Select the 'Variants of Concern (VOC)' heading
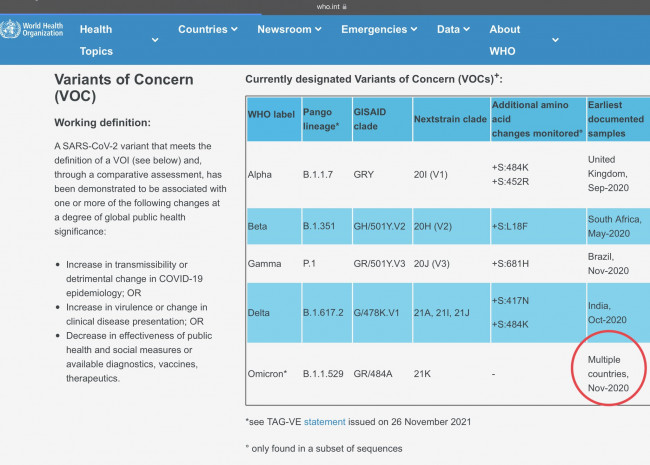This screenshot has height=465, width=650. pos(124,87)
